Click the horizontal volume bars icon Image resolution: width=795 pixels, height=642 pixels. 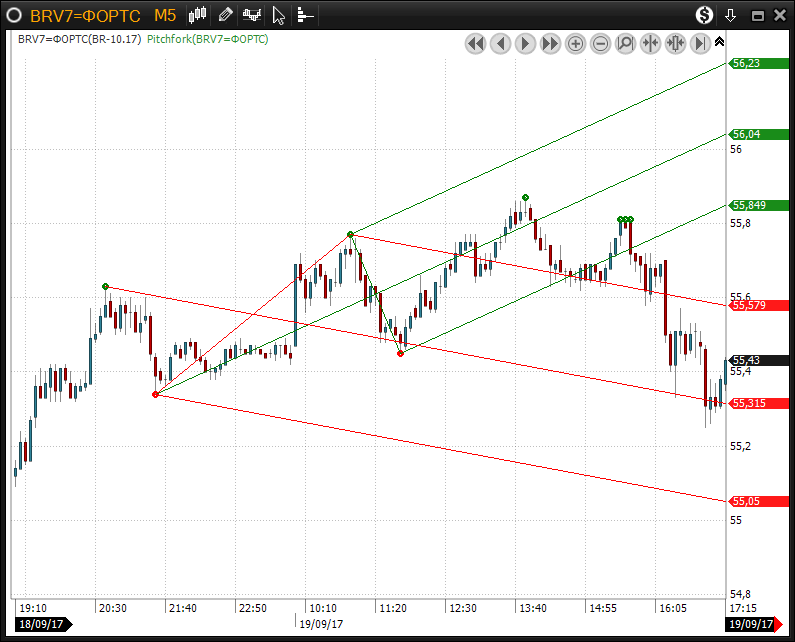click(x=305, y=15)
